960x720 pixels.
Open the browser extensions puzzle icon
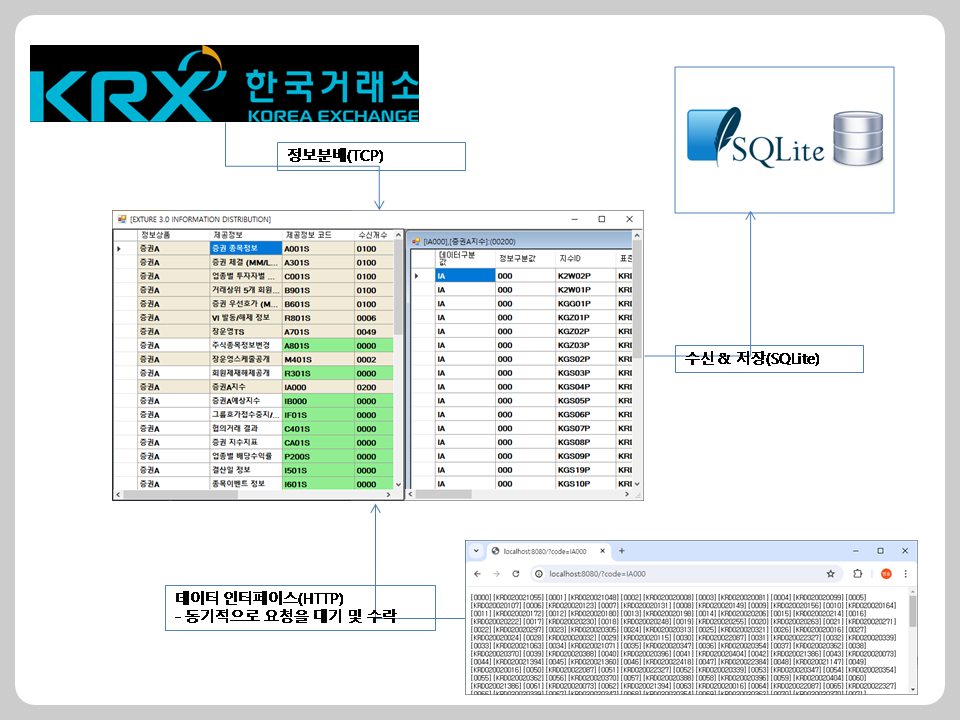tap(858, 574)
